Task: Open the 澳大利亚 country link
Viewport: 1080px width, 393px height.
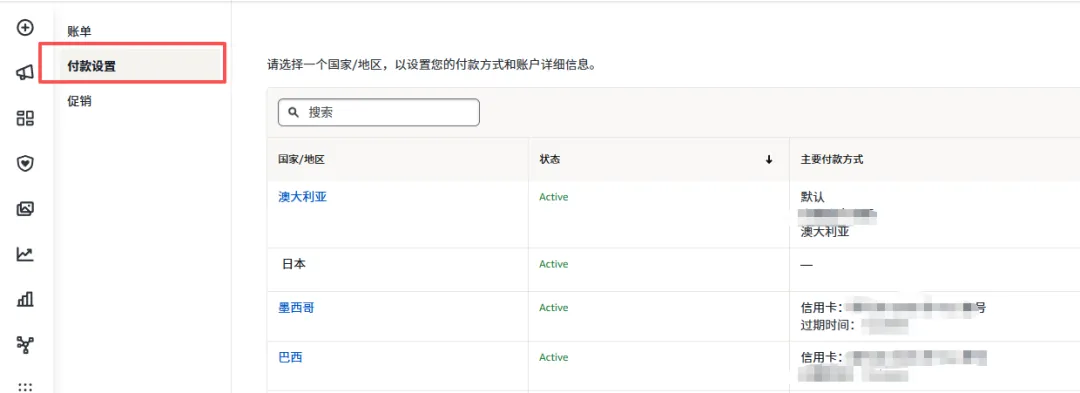Action: tap(302, 197)
